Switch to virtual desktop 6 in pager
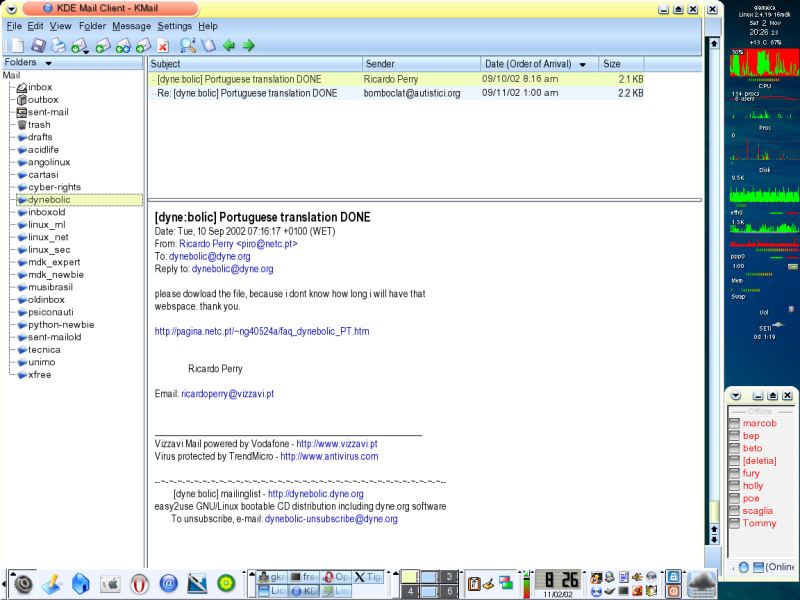Screen dimensions: 800x600 click(449, 591)
